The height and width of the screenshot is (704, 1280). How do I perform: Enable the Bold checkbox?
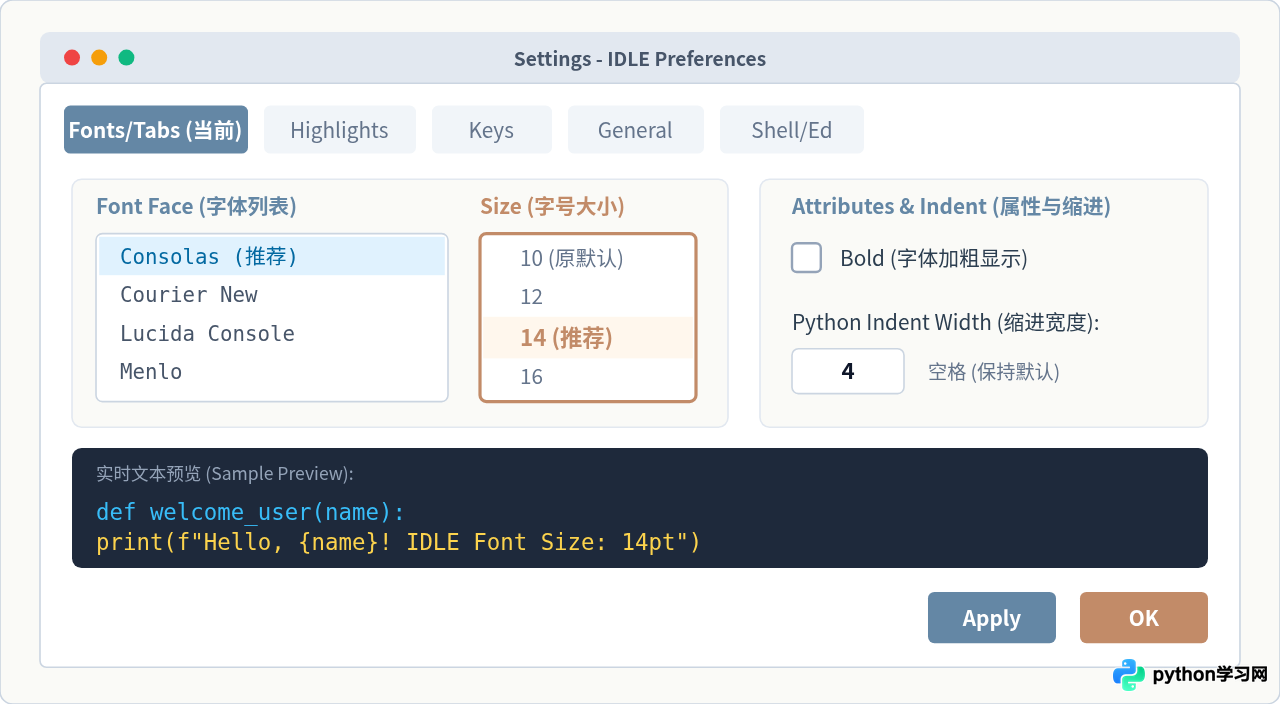[807, 258]
